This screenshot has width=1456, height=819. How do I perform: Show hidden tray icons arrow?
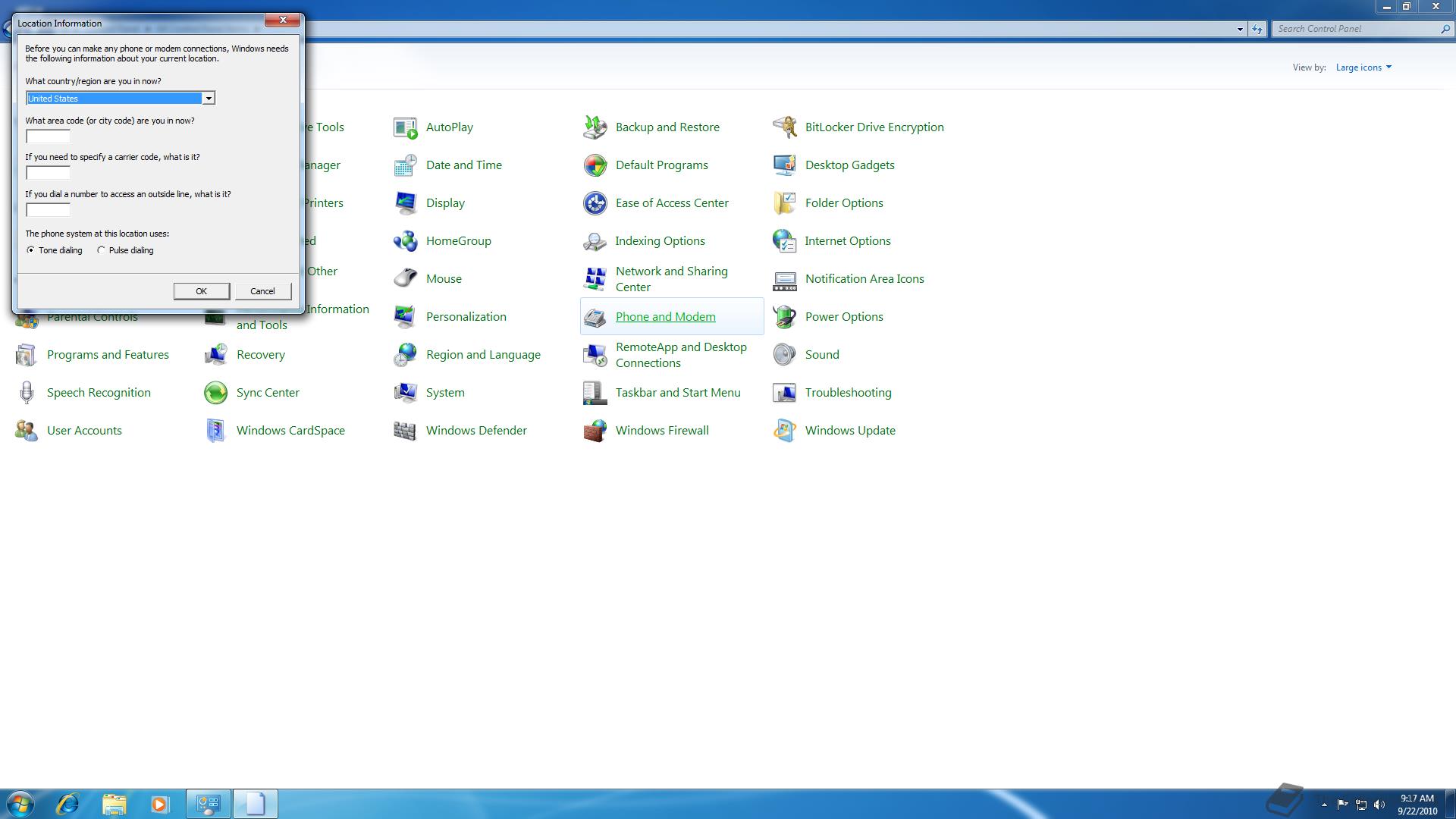(1324, 805)
